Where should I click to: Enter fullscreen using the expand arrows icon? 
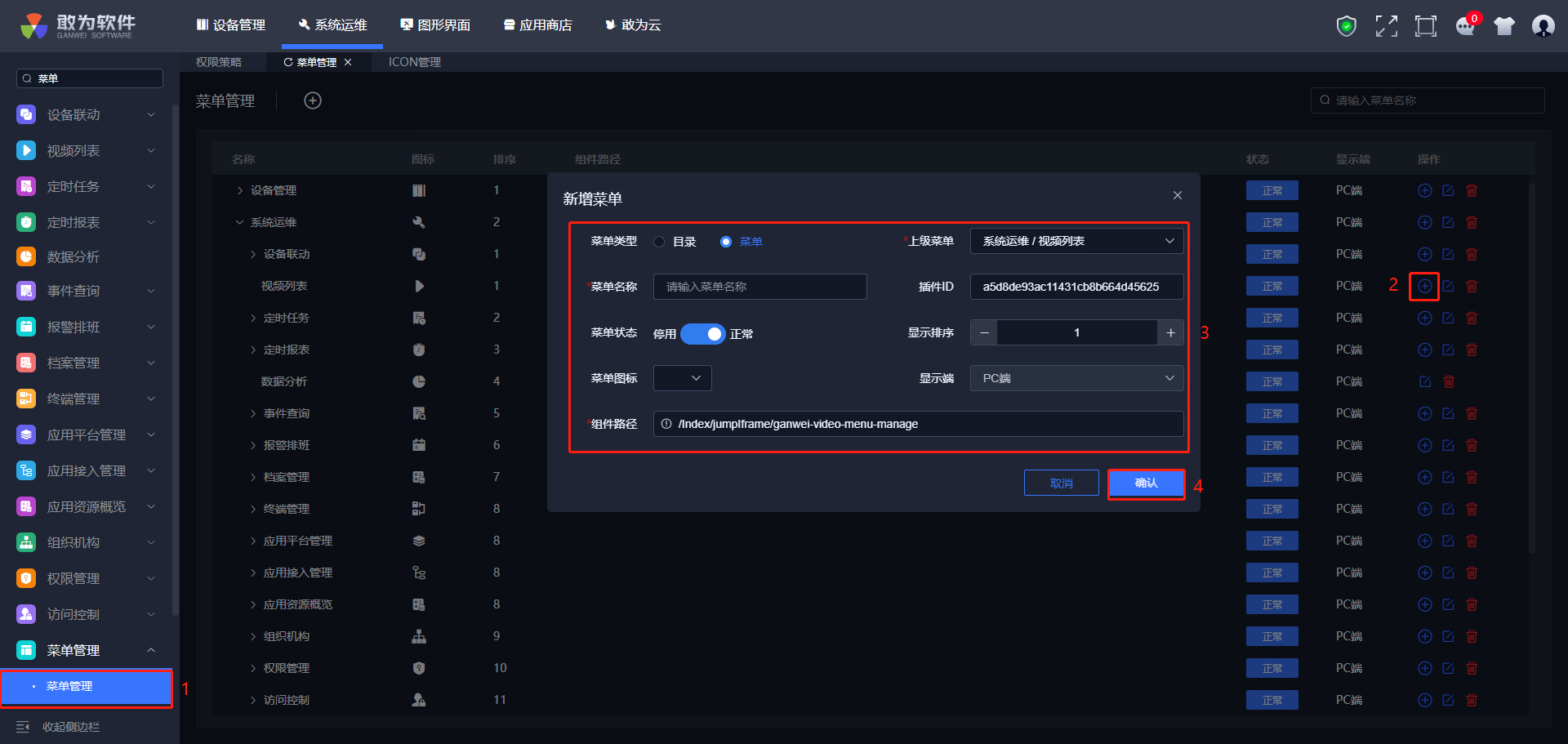(x=1386, y=26)
